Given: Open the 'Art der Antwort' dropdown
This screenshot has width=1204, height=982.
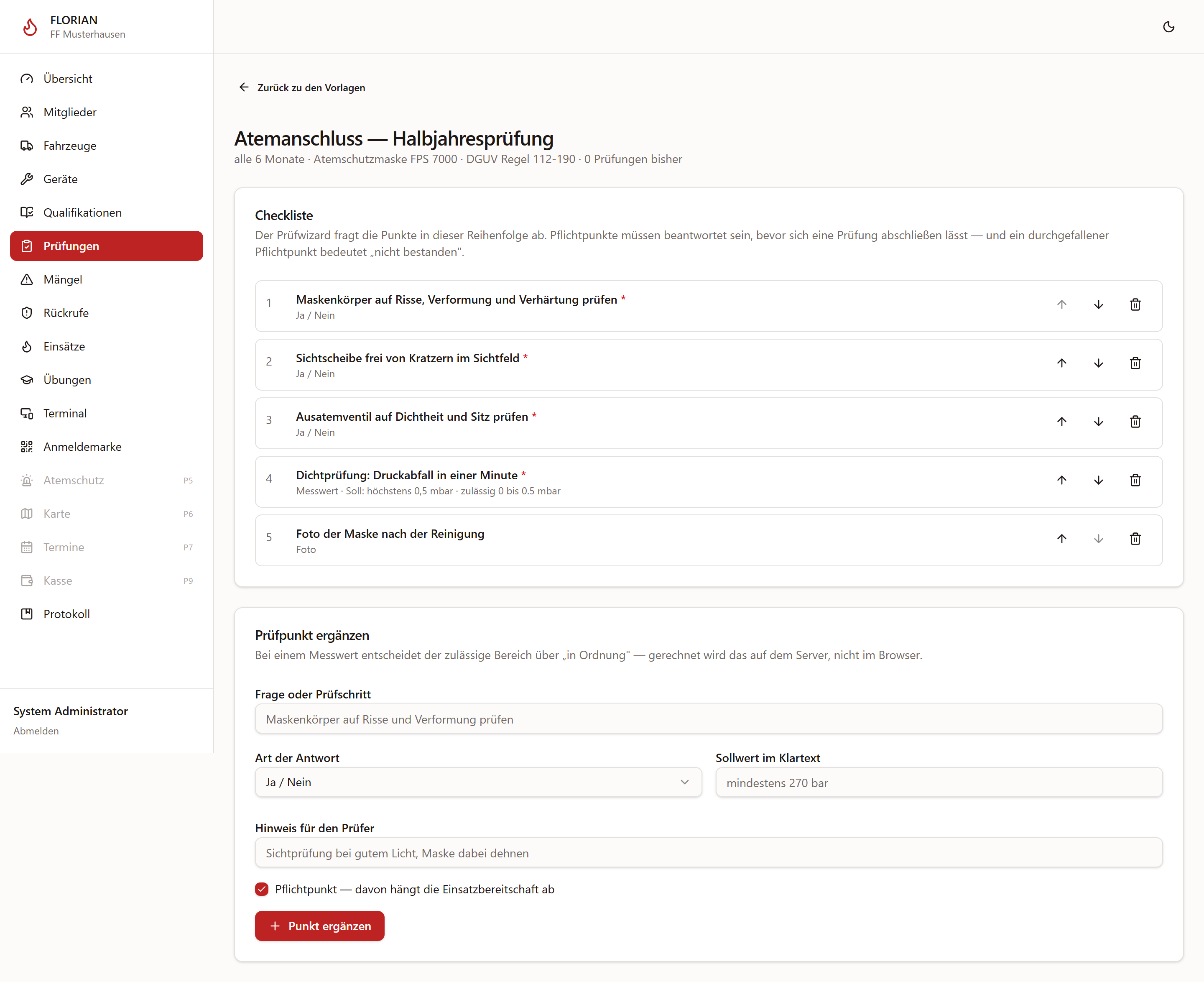Looking at the screenshot, I should coord(478,783).
